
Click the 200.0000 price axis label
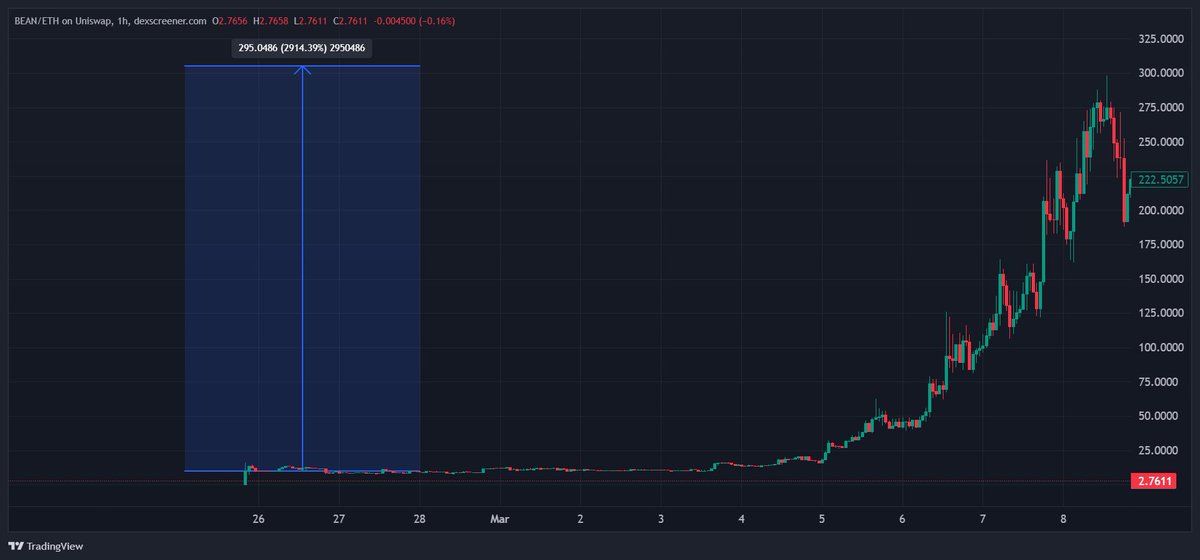(x=1161, y=210)
